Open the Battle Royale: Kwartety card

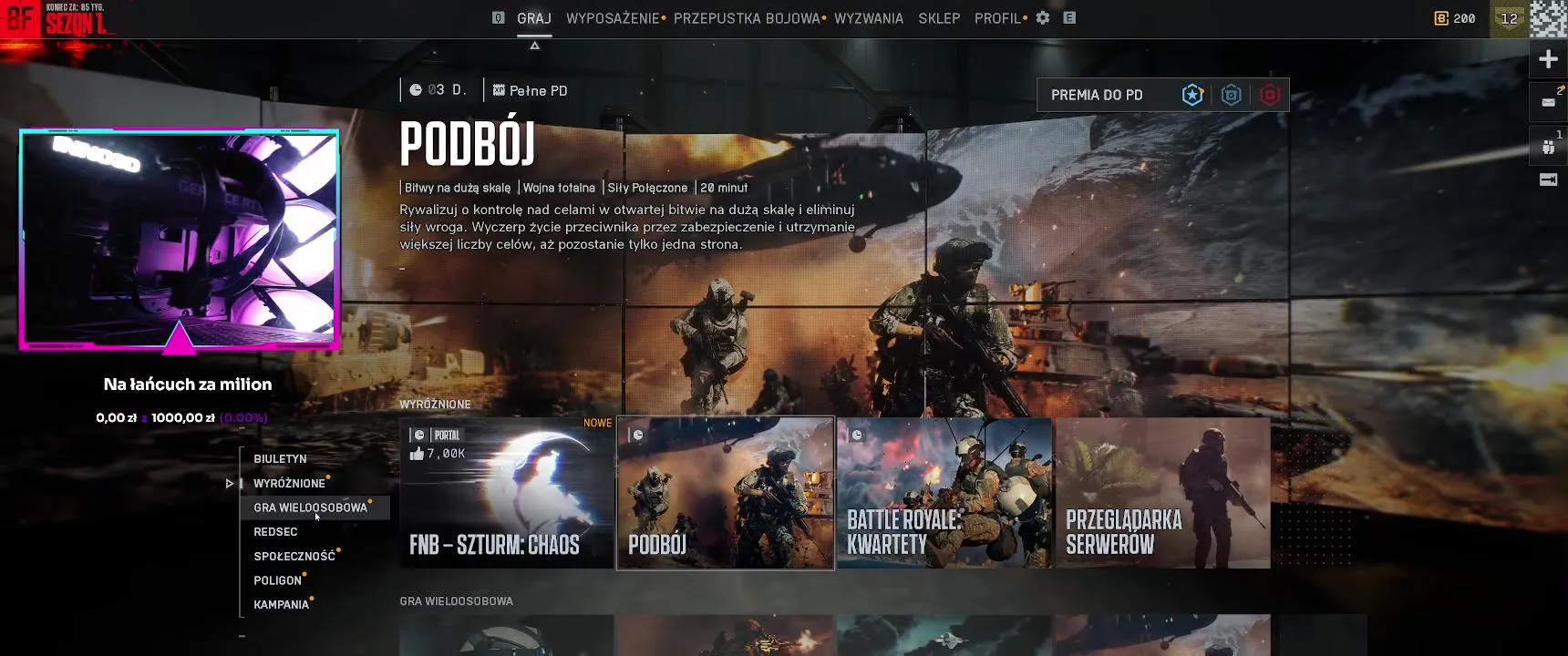(944, 493)
